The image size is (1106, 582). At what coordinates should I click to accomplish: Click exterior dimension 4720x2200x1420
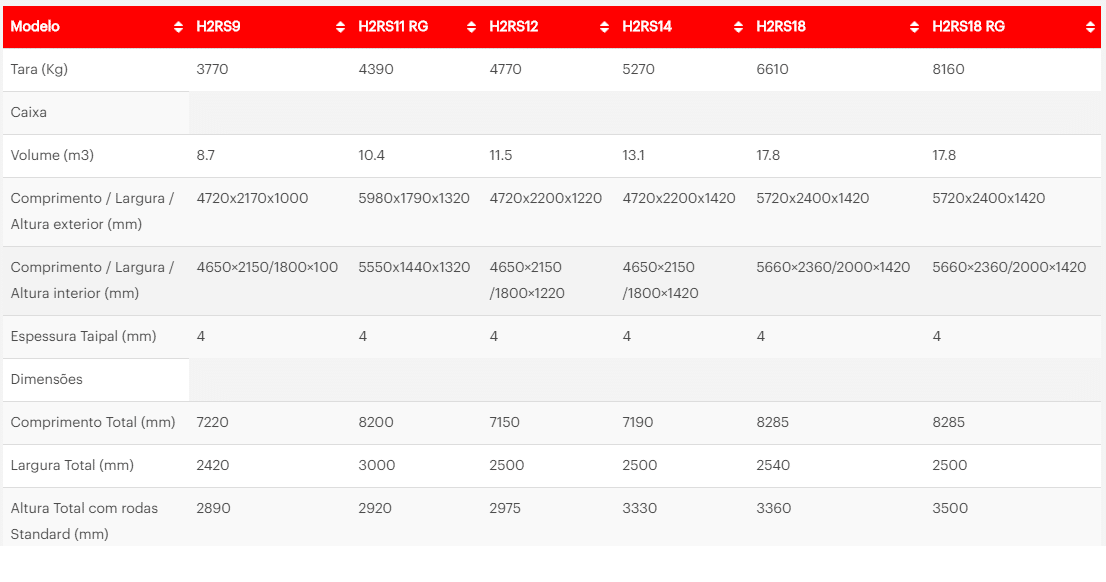pyautogui.click(x=679, y=198)
